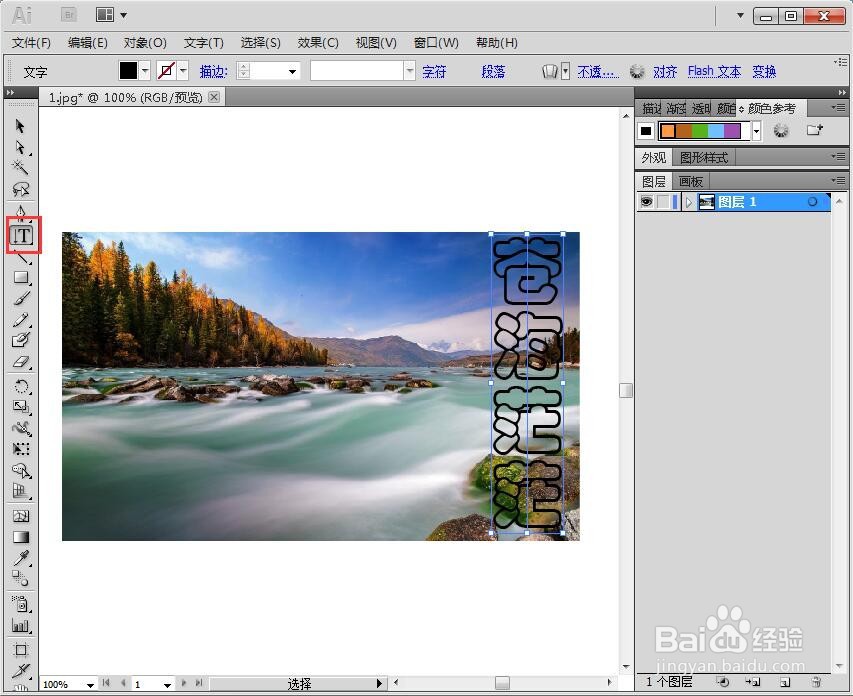Viewport: 853px width, 696px height.
Task: Select the Symbol Sprayer tool
Action: 21,603
